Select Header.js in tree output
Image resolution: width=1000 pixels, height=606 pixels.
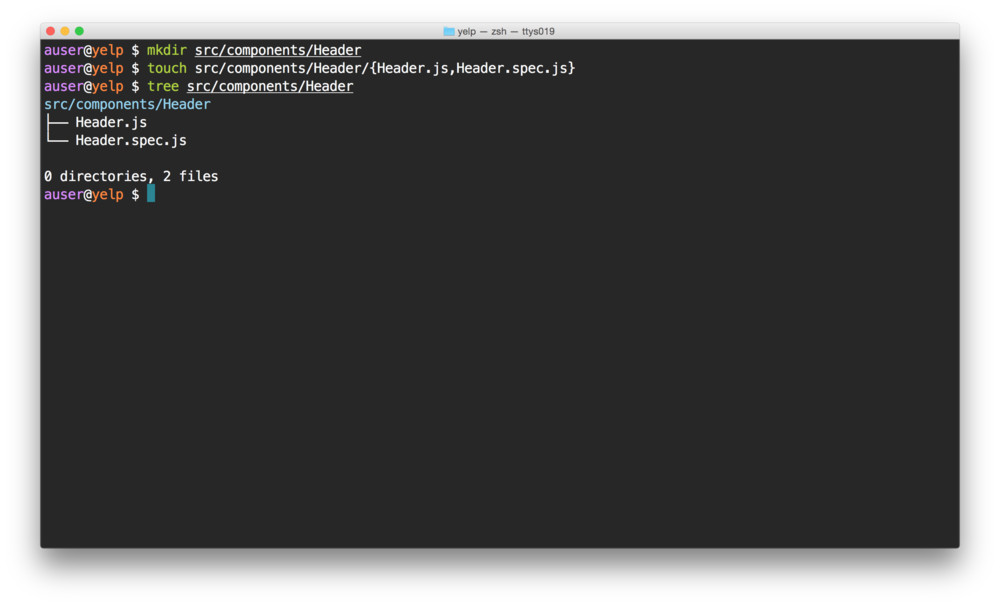coord(111,122)
